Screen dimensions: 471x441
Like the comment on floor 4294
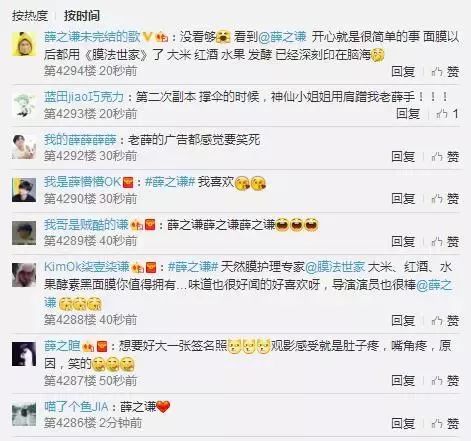click(445, 71)
